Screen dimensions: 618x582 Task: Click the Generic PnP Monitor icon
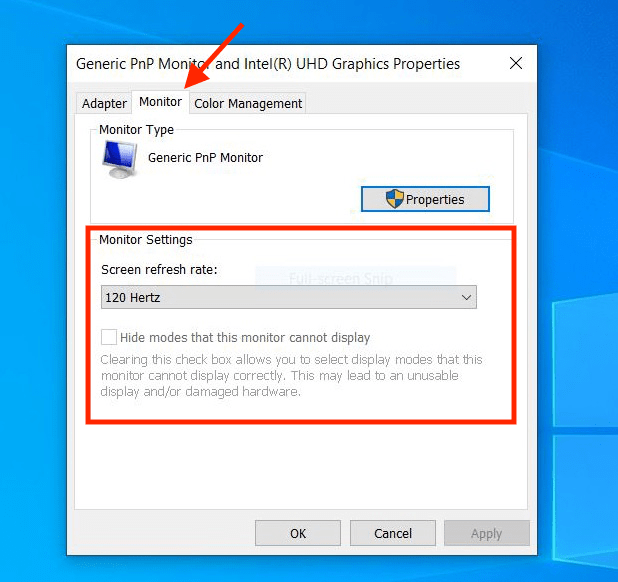click(120, 160)
